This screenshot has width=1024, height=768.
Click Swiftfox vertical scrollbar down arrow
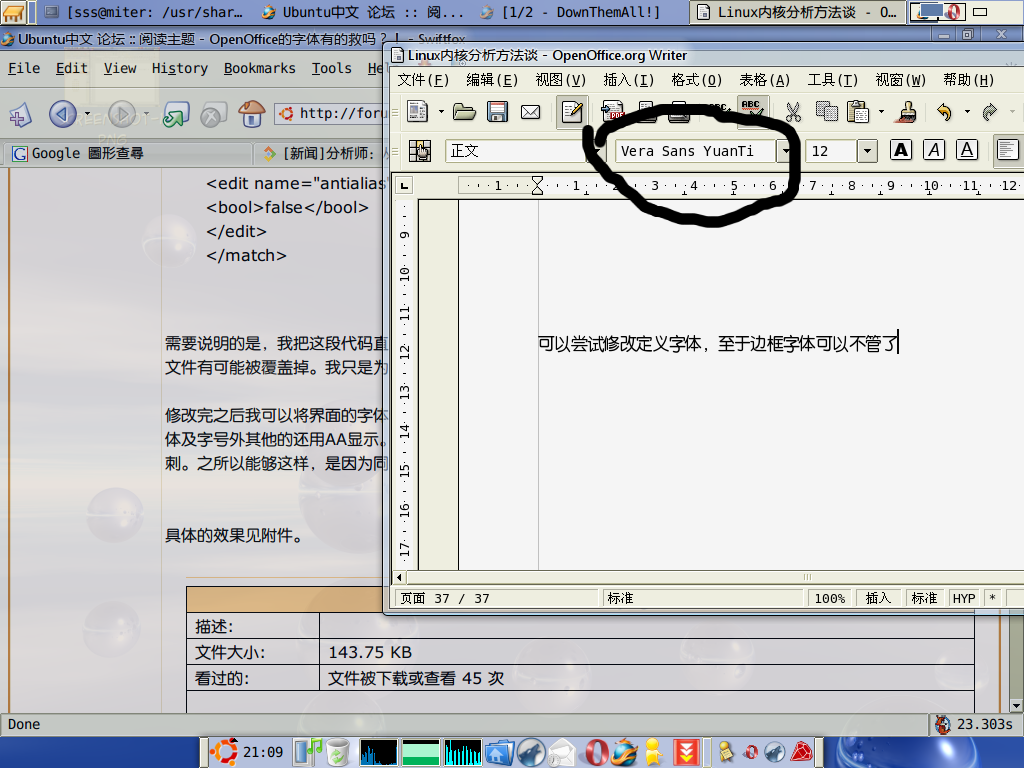point(1016,706)
